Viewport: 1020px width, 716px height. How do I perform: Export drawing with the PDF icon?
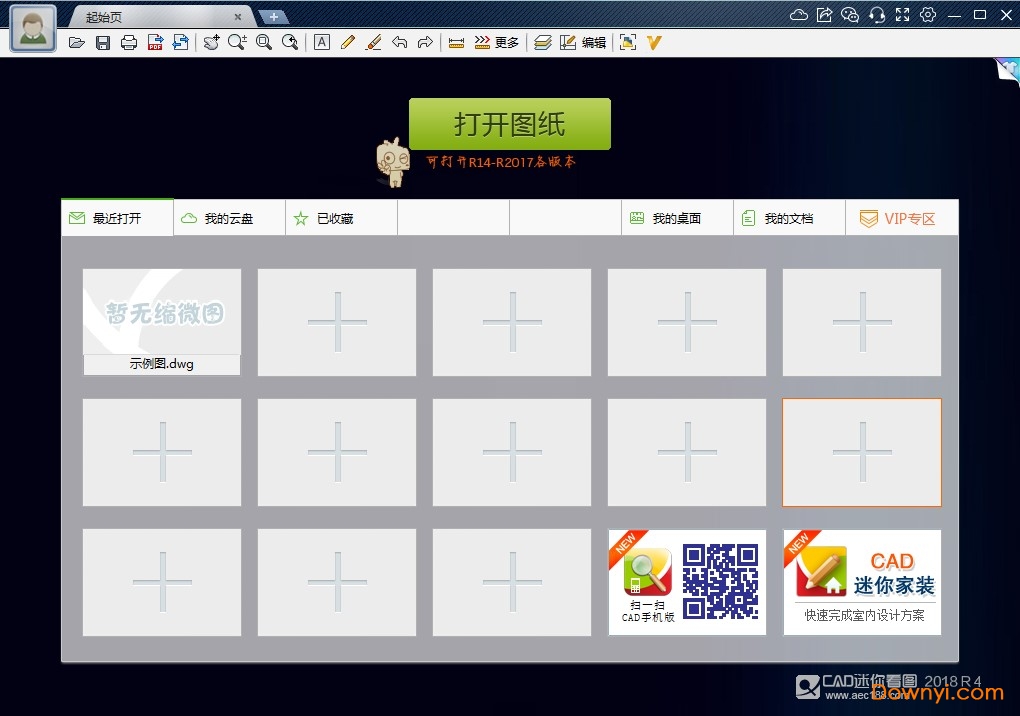(155, 42)
